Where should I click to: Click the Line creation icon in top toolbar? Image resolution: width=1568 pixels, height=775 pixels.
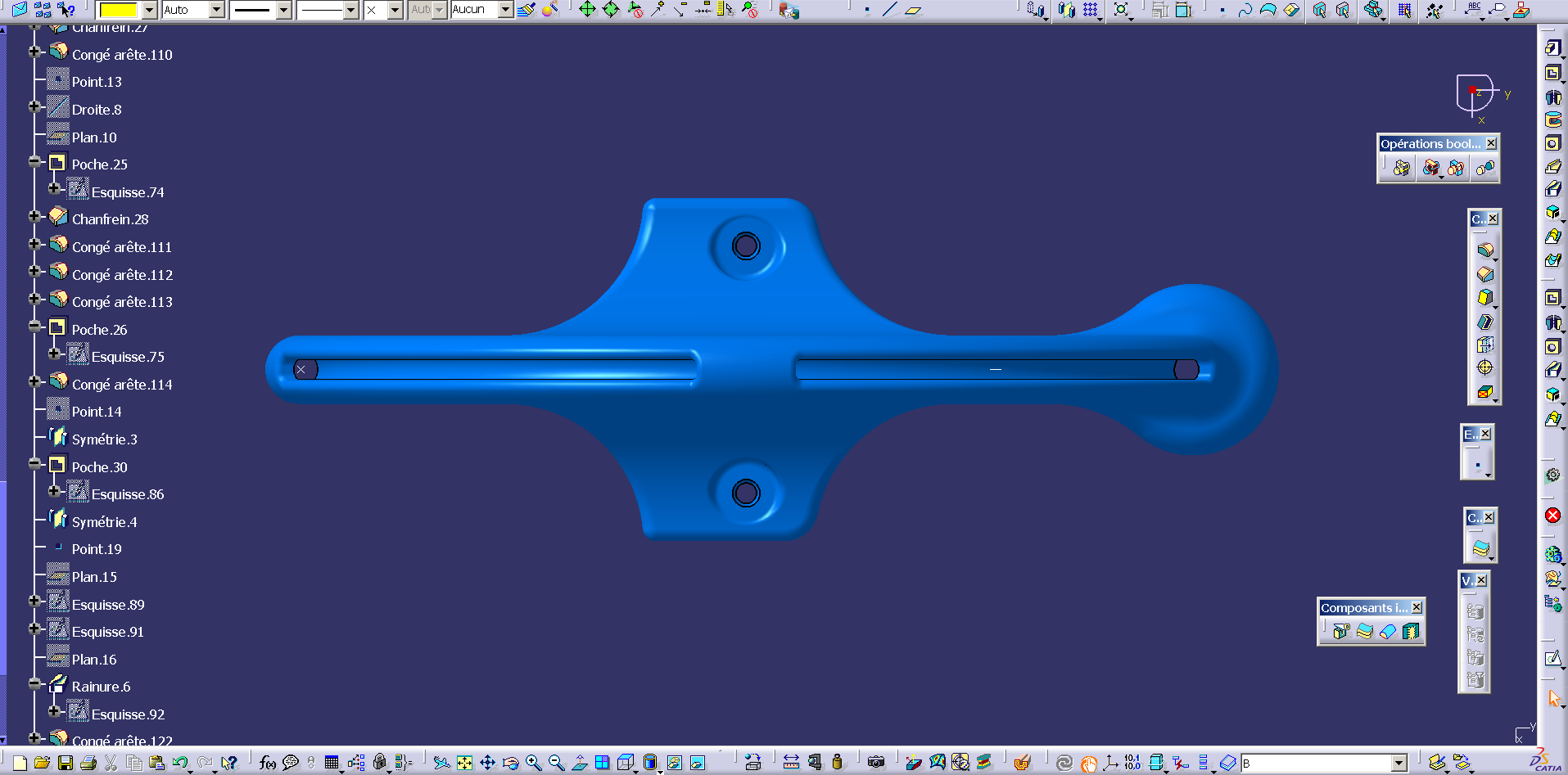[890, 10]
